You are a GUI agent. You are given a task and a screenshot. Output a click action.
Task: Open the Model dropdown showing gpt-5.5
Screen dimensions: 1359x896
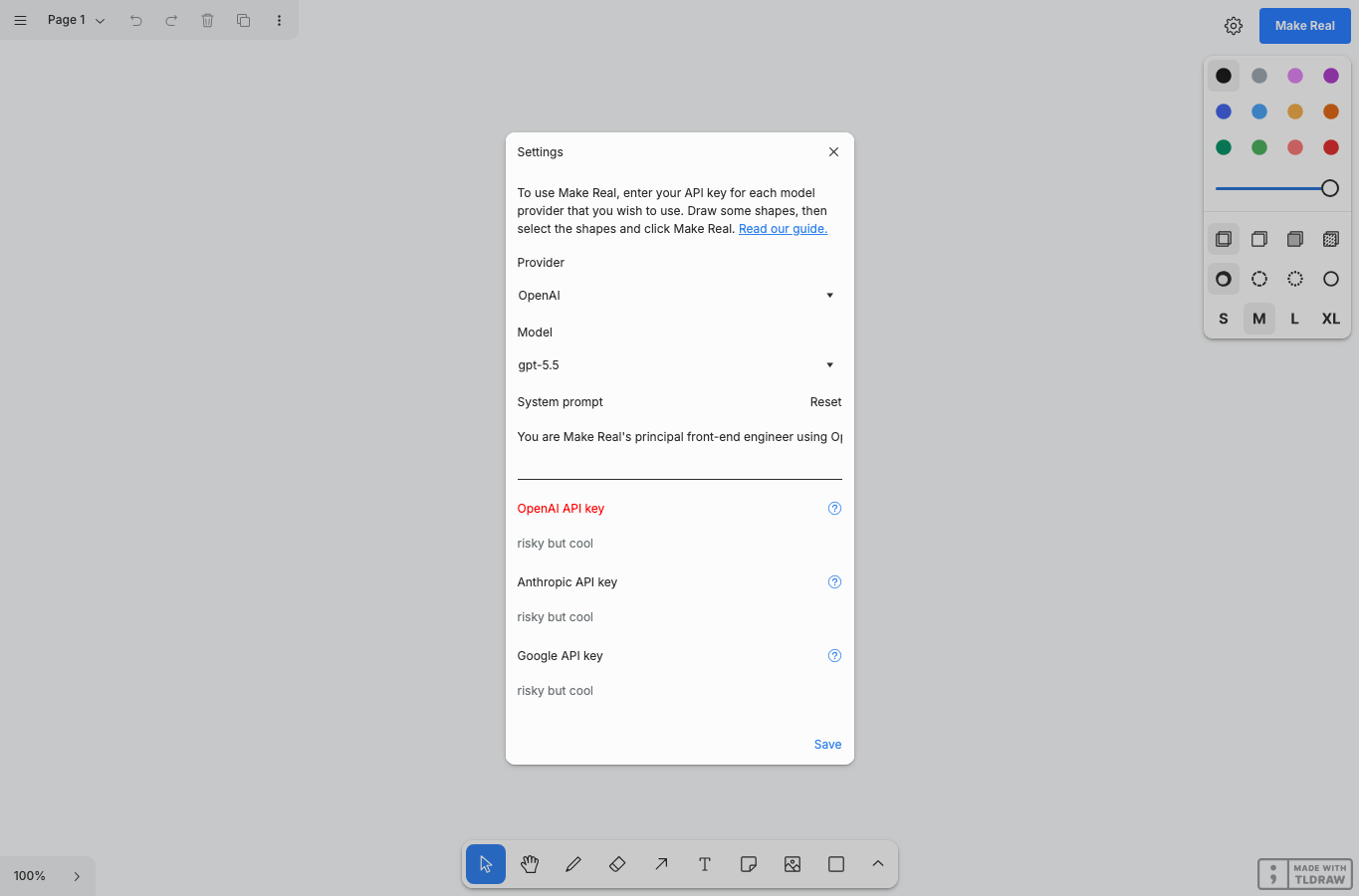679,365
